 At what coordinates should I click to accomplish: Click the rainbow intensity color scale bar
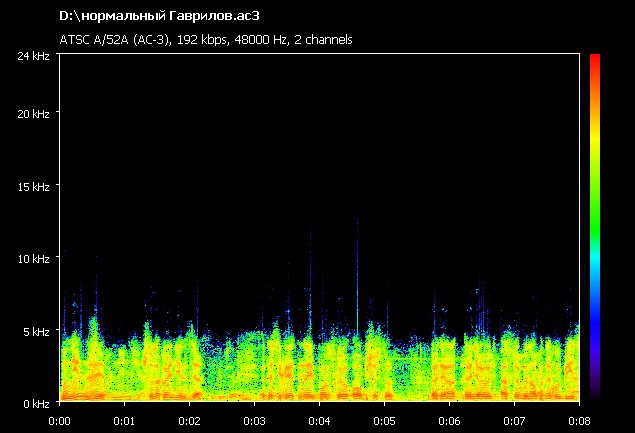[595, 227]
